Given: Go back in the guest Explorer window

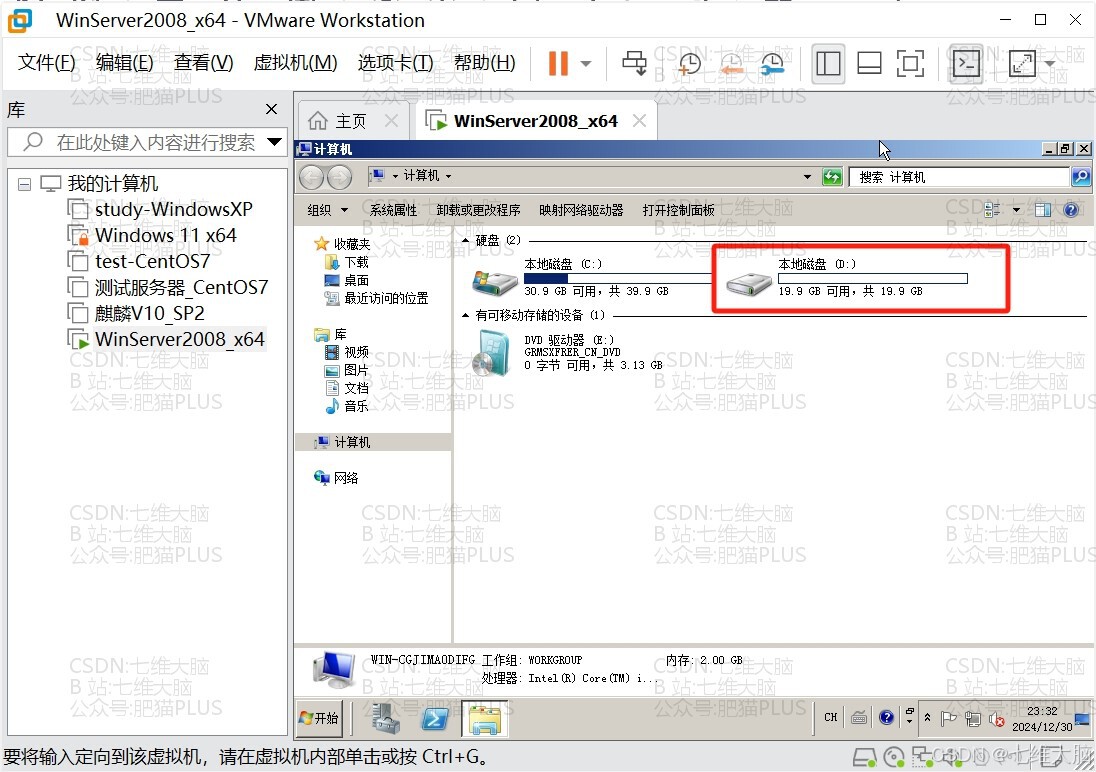Looking at the screenshot, I should 312,177.
